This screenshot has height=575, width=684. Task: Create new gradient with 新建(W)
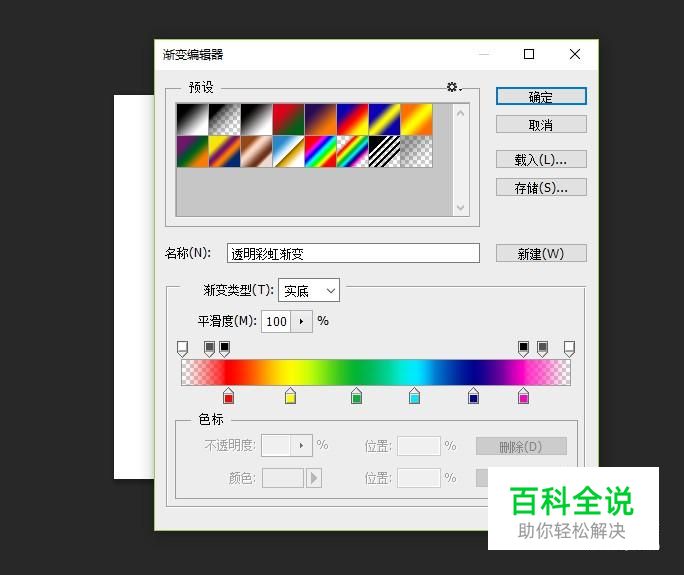[541, 253]
